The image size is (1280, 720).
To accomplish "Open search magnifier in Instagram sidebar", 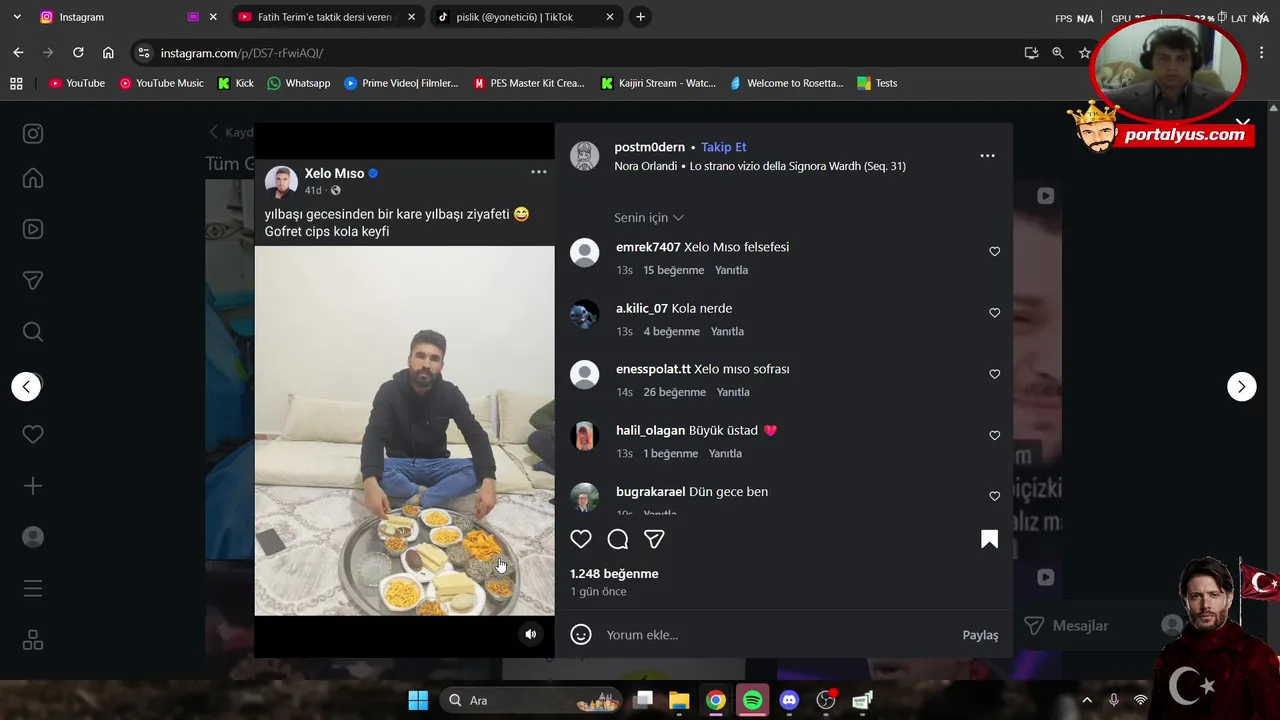I will click(x=33, y=332).
